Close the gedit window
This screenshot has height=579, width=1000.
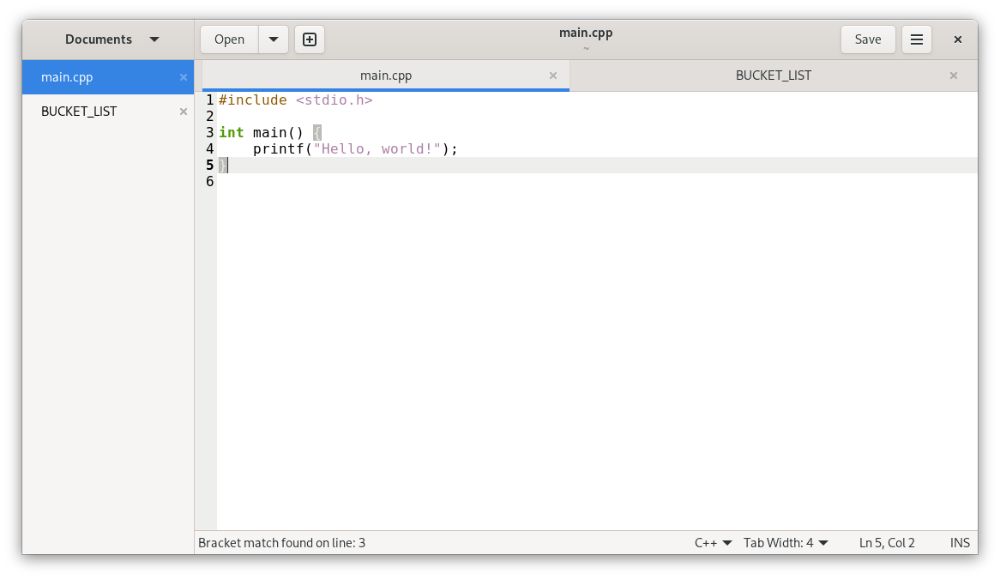957,40
